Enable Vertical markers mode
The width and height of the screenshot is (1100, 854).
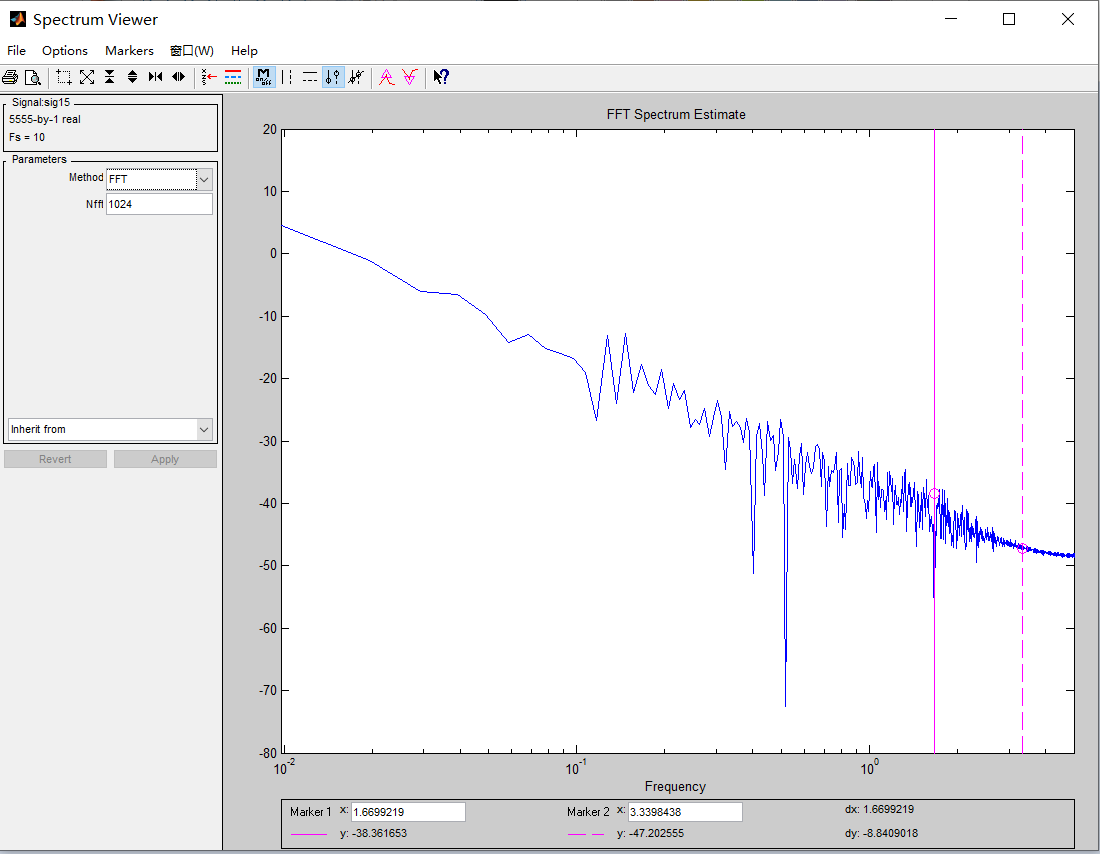pos(287,77)
